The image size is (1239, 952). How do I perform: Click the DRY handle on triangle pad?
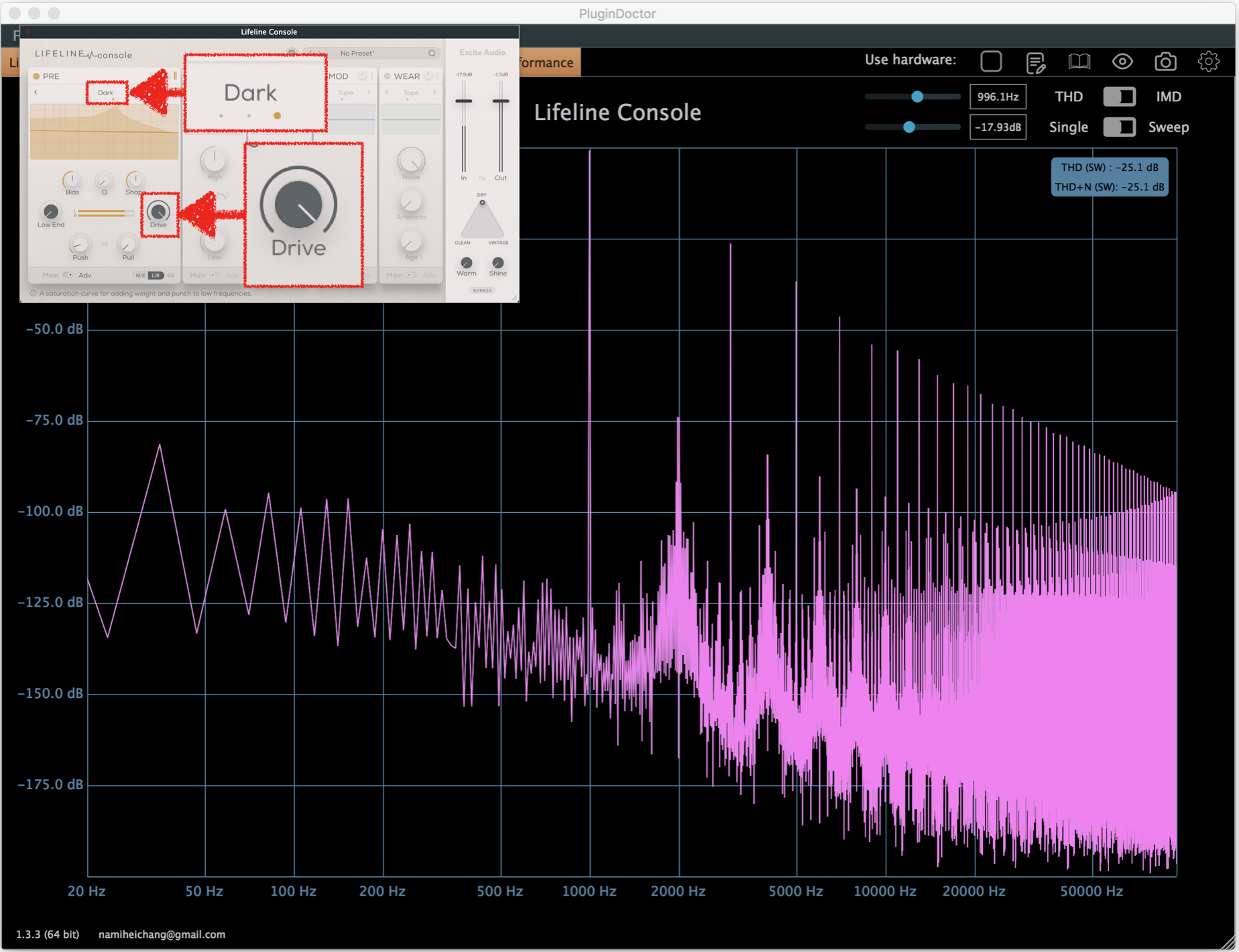(x=482, y=202)
